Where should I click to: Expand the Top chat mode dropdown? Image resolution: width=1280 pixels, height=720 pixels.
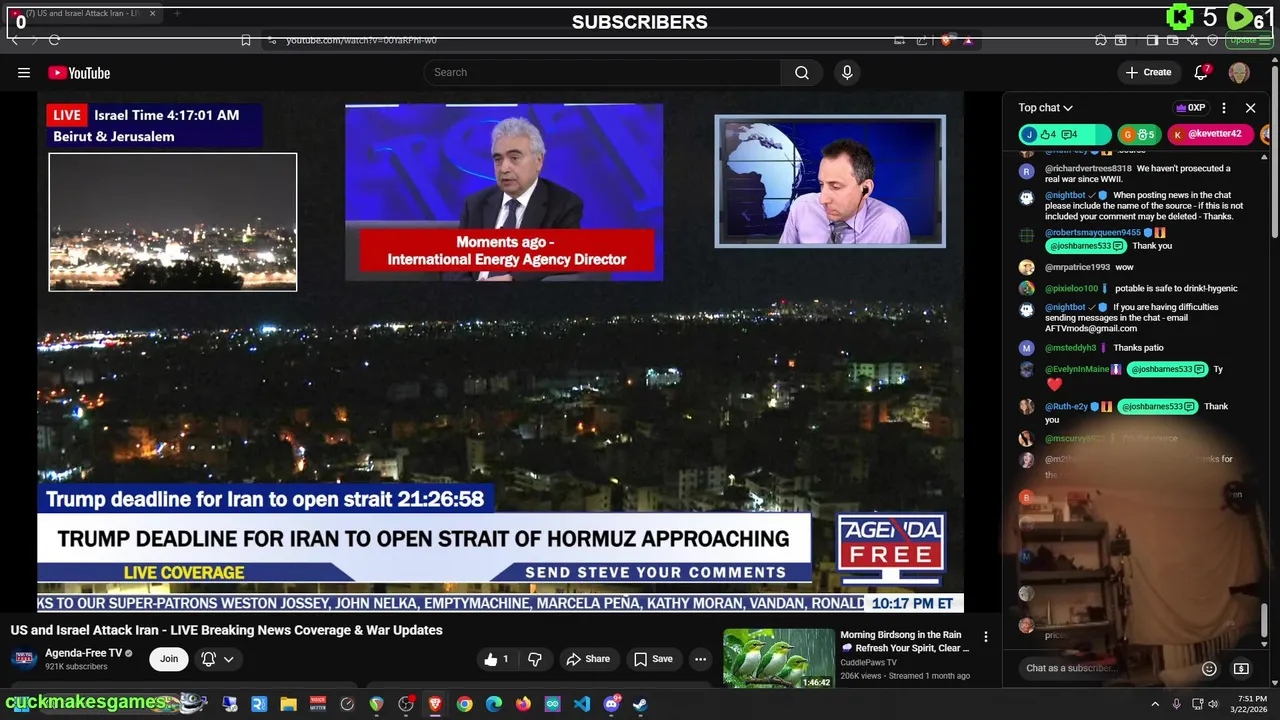[1046, 108]
